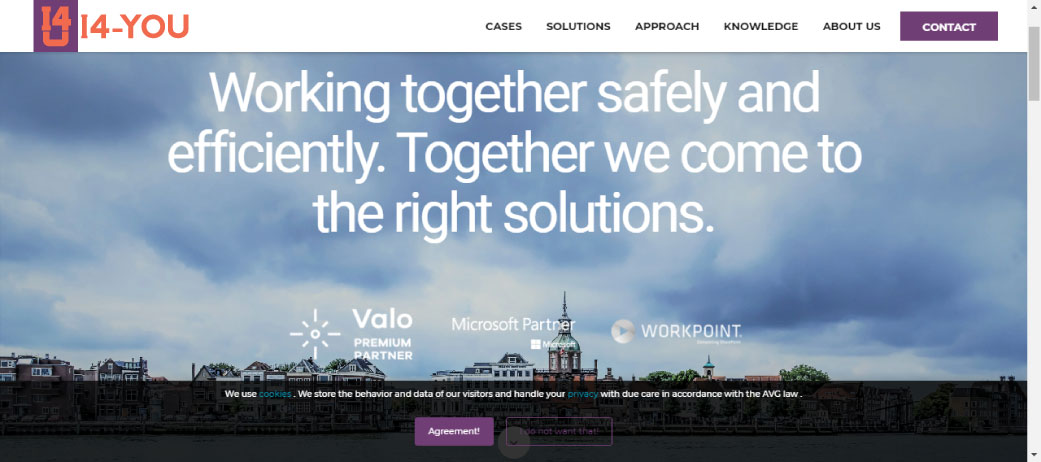Select Approach in the navigation bar
This screenshot has height=462, width=1041.
tap(667, 27)
